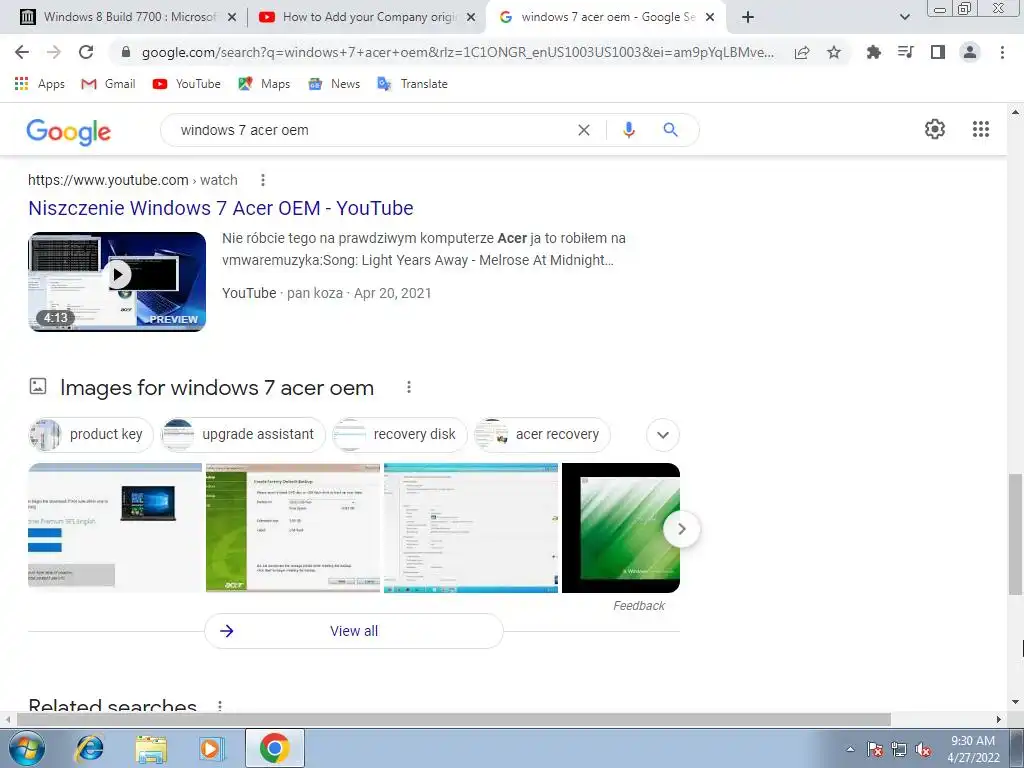Image resolution: width=1024 pixels, height=768 pixels.
Task: Filter images by upgrade assistant chip
Action: tap(243, 434)
